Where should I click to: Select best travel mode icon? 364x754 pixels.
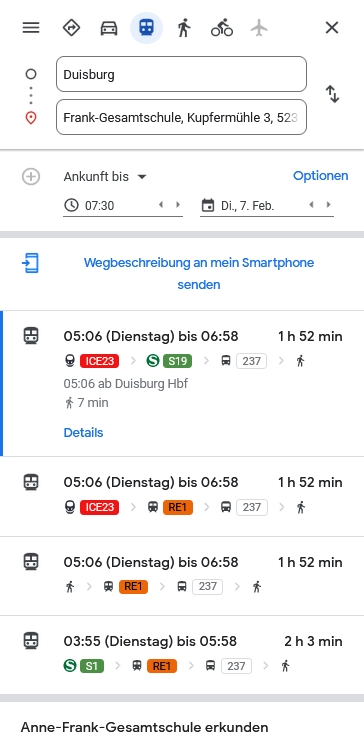(72, 28)
